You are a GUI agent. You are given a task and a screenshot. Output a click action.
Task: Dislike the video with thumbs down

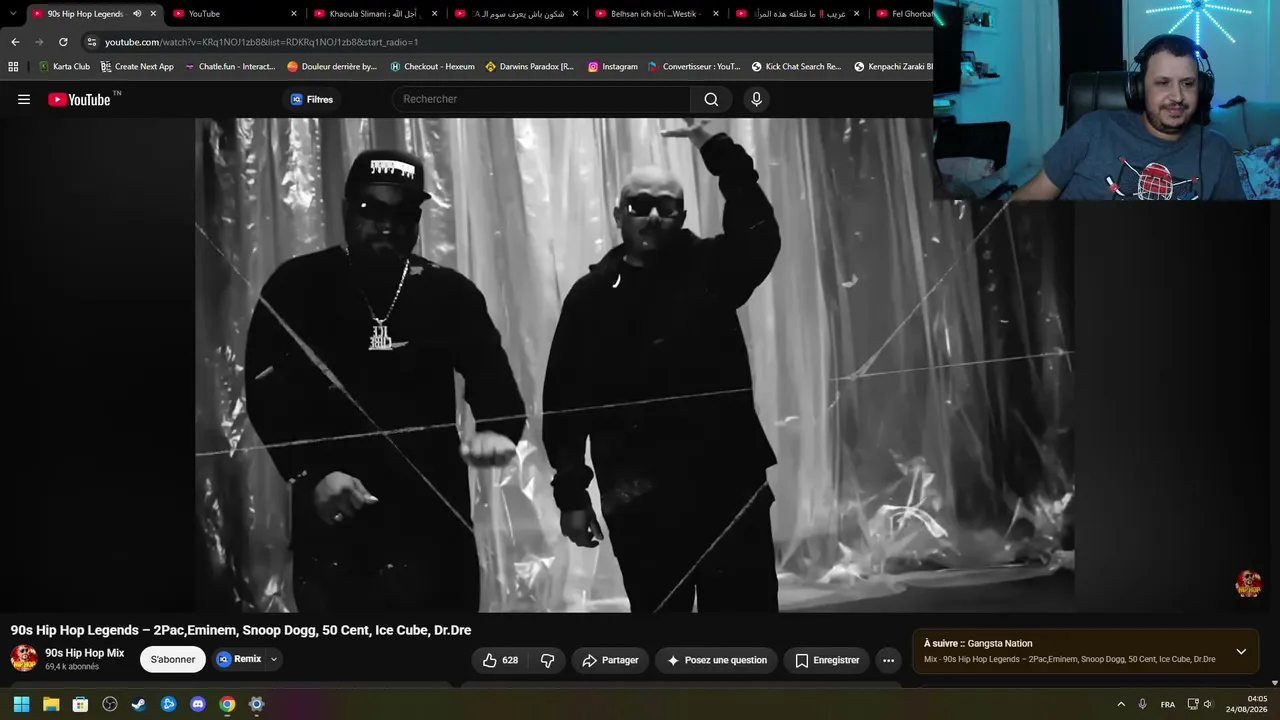(547, 660)
